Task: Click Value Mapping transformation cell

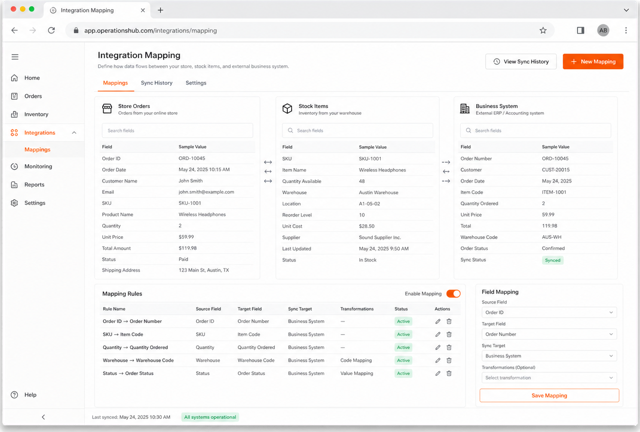Action: 357,374
